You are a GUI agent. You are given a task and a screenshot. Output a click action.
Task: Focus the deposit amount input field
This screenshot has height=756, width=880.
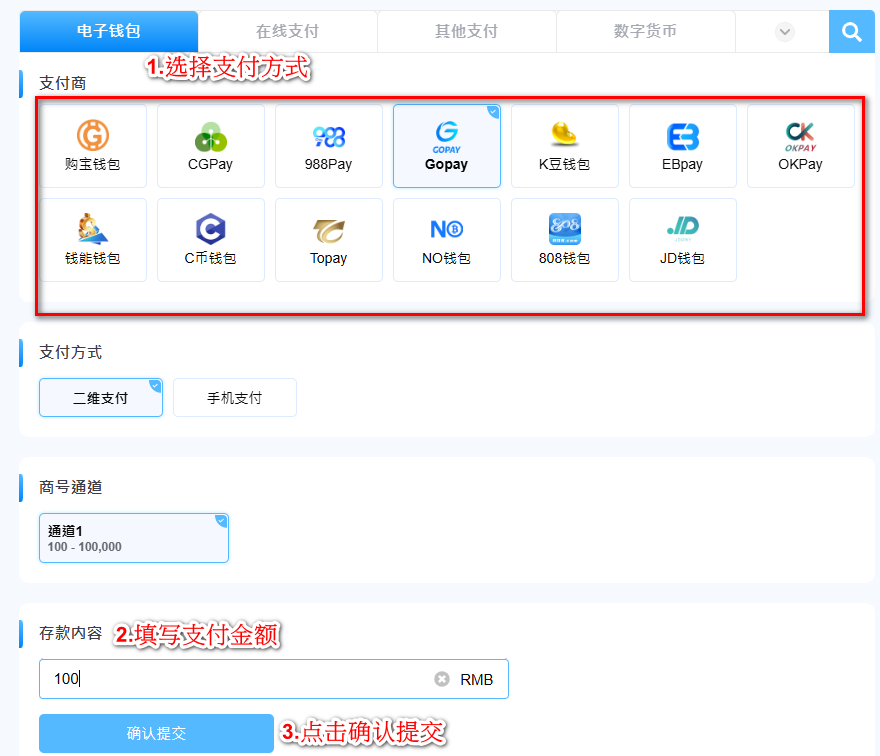274,679
